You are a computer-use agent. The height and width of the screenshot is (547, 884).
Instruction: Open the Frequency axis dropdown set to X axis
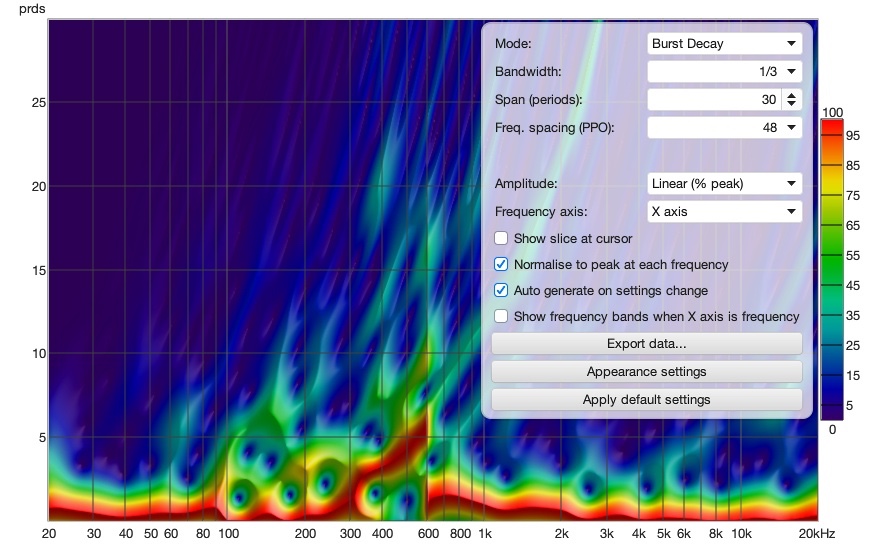[x=724, y=211]
